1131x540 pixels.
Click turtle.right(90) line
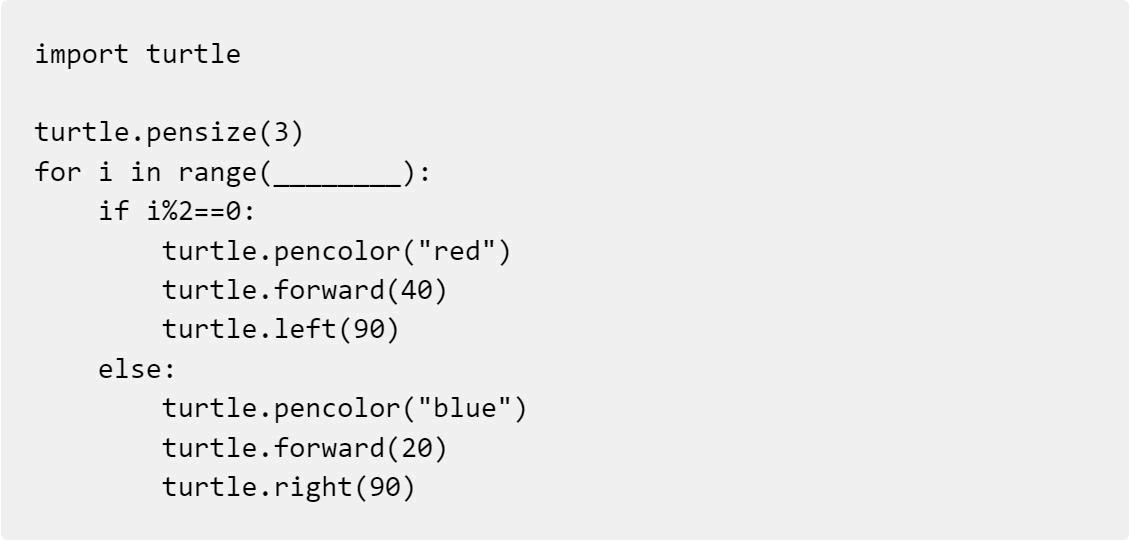click(289, 487)
